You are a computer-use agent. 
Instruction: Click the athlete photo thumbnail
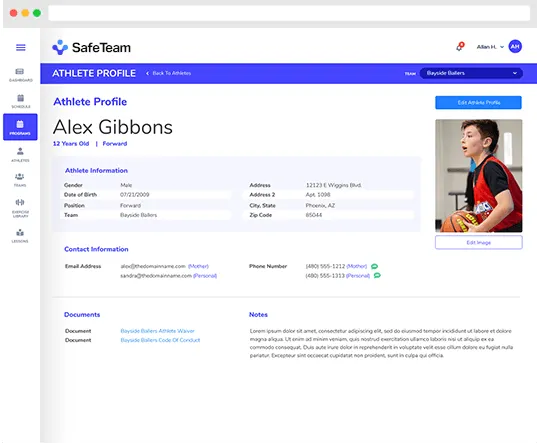point(478,176)
